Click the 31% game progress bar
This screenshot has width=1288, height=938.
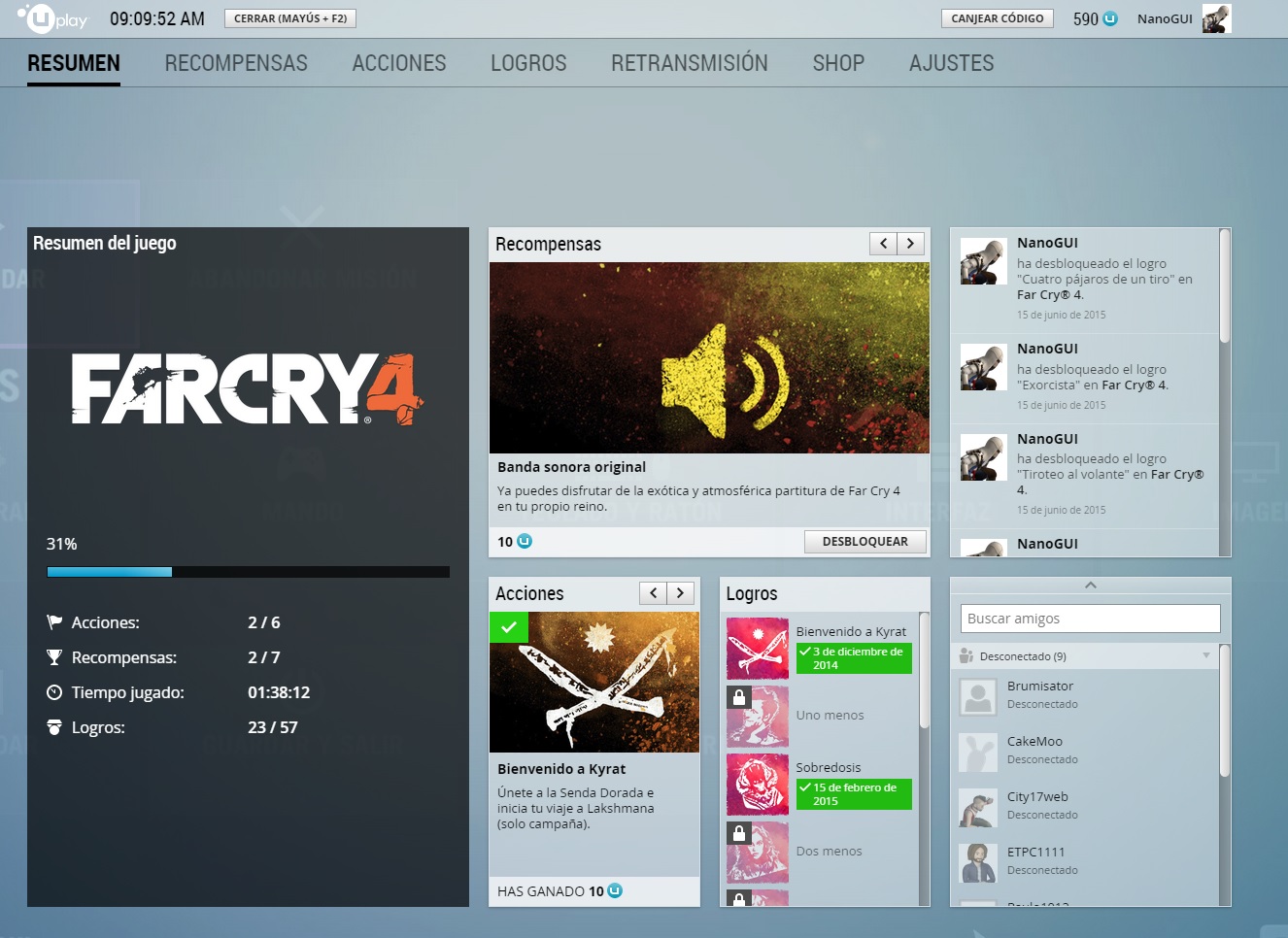(x=248, y=572)
